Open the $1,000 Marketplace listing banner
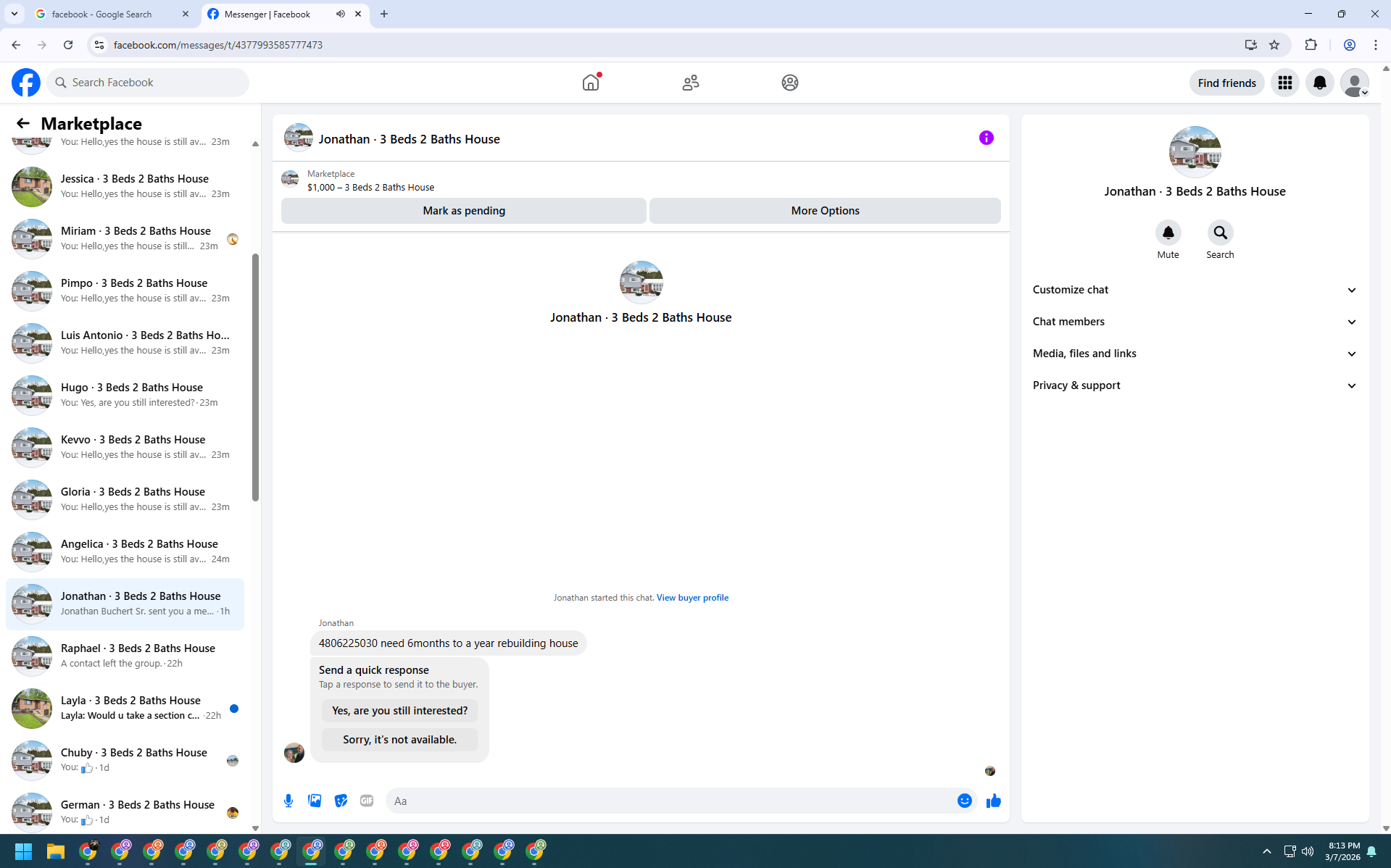The height and width of the screenshot is (868, 1391). (641, 180)
